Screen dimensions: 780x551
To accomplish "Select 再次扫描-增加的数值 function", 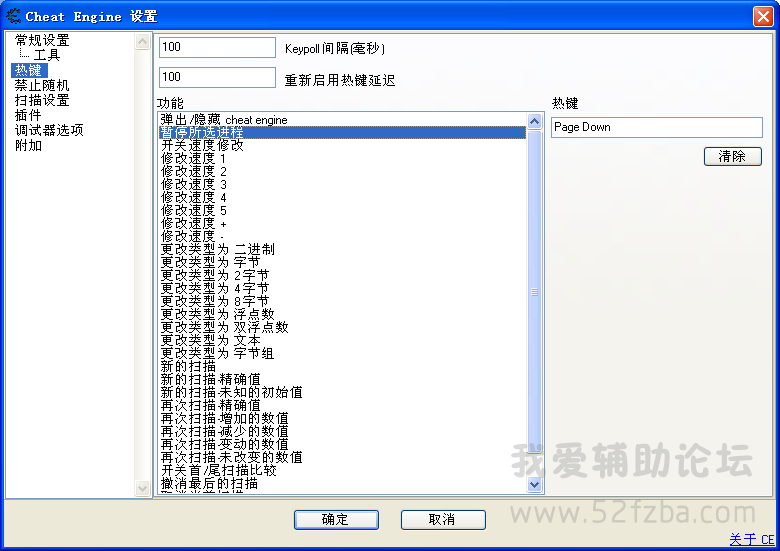I will coord(342,418).
